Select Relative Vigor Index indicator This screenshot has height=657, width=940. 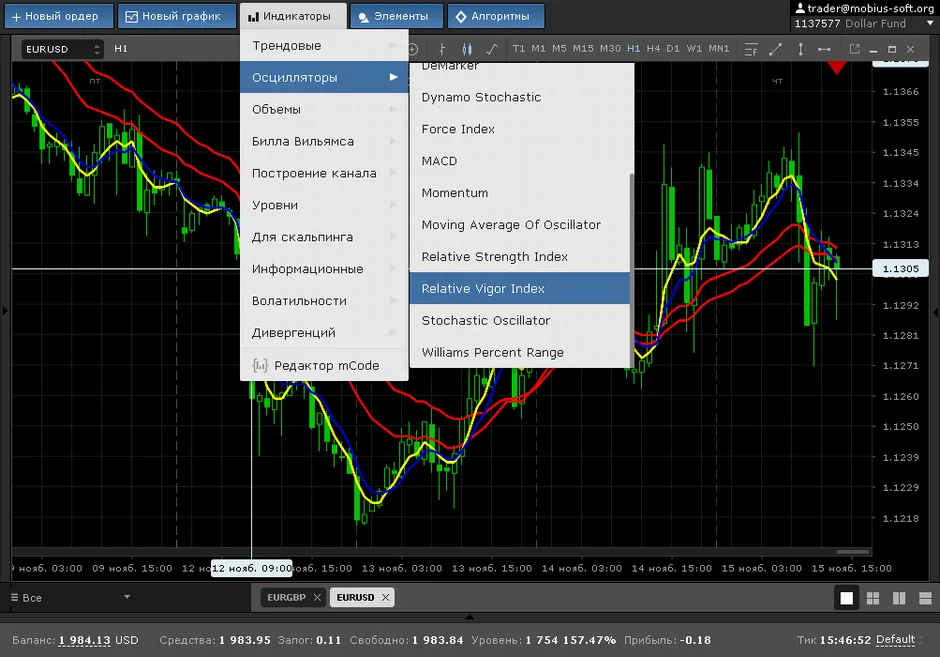pyautogui.click(x=520, y=288)
